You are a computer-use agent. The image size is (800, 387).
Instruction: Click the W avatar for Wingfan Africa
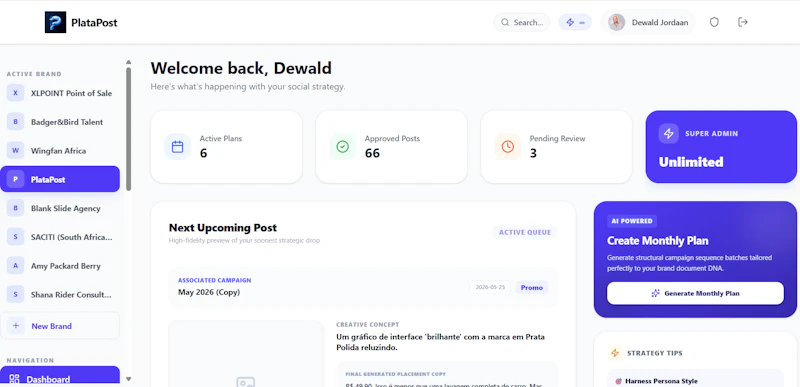15,151
